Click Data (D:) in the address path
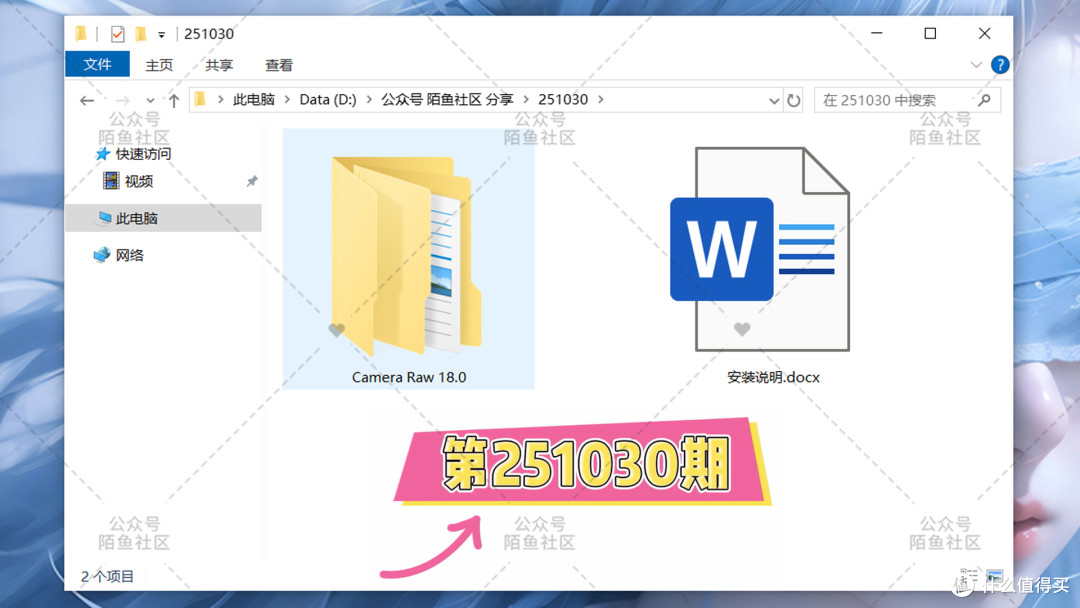Screen dimensions: 1080x608 (328, 100)
